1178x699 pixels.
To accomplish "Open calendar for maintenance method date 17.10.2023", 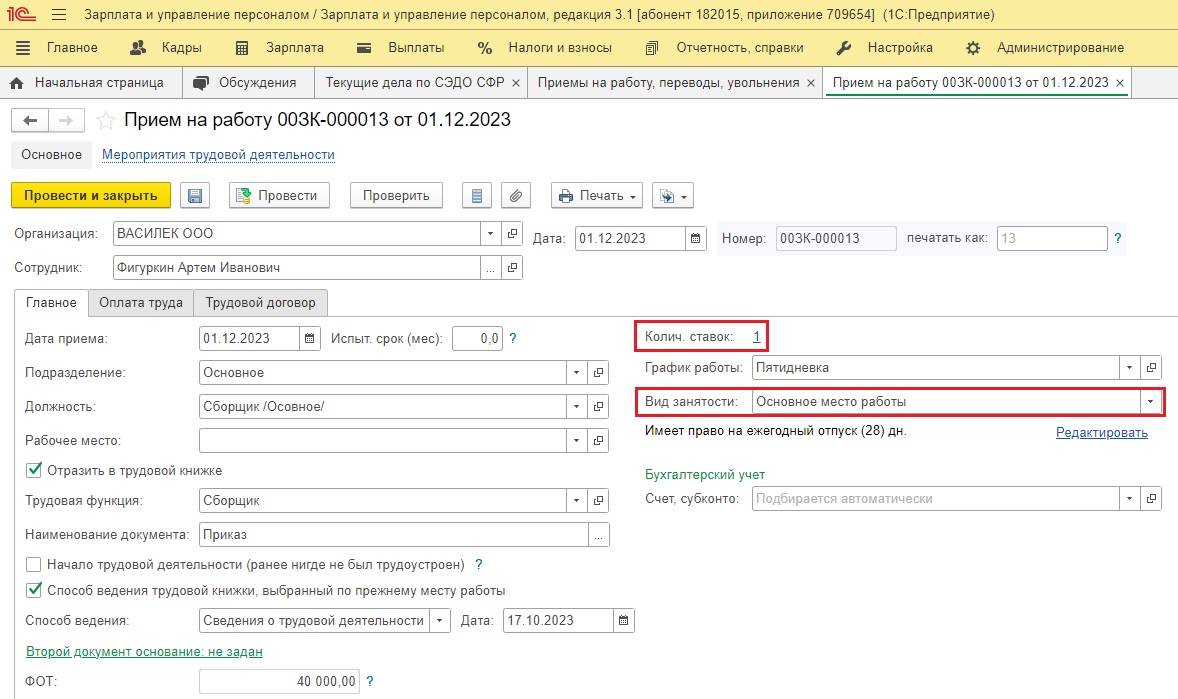I will coord(624,620).
